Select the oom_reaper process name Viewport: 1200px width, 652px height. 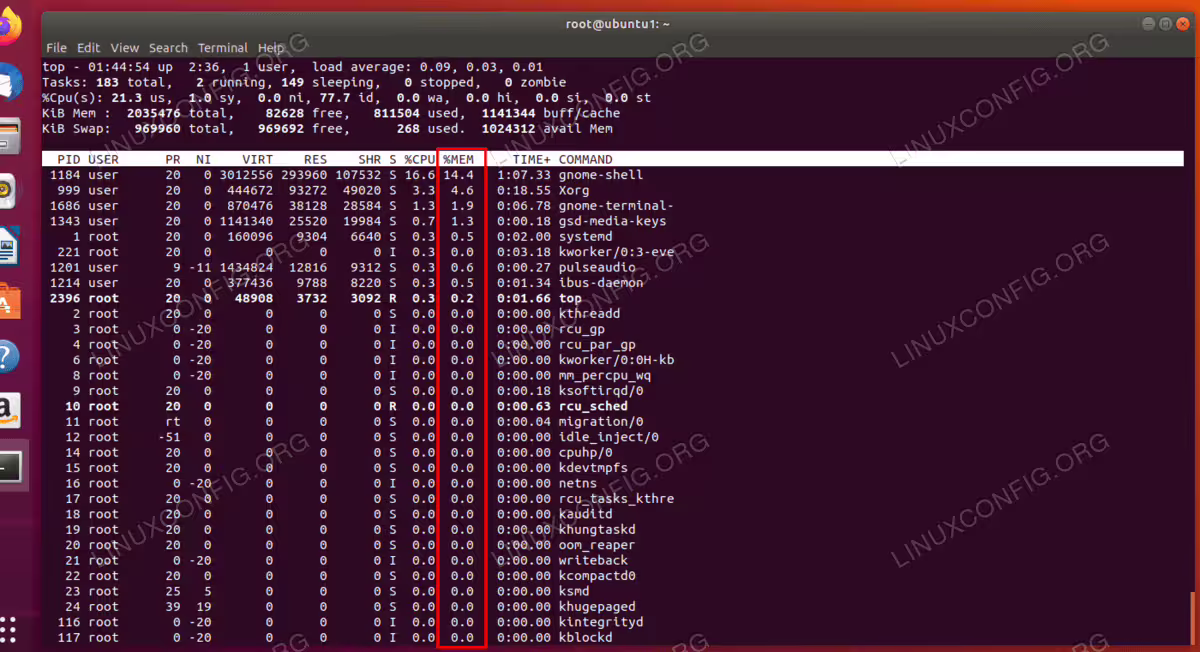pyautogui.click(x=597, y=545)
